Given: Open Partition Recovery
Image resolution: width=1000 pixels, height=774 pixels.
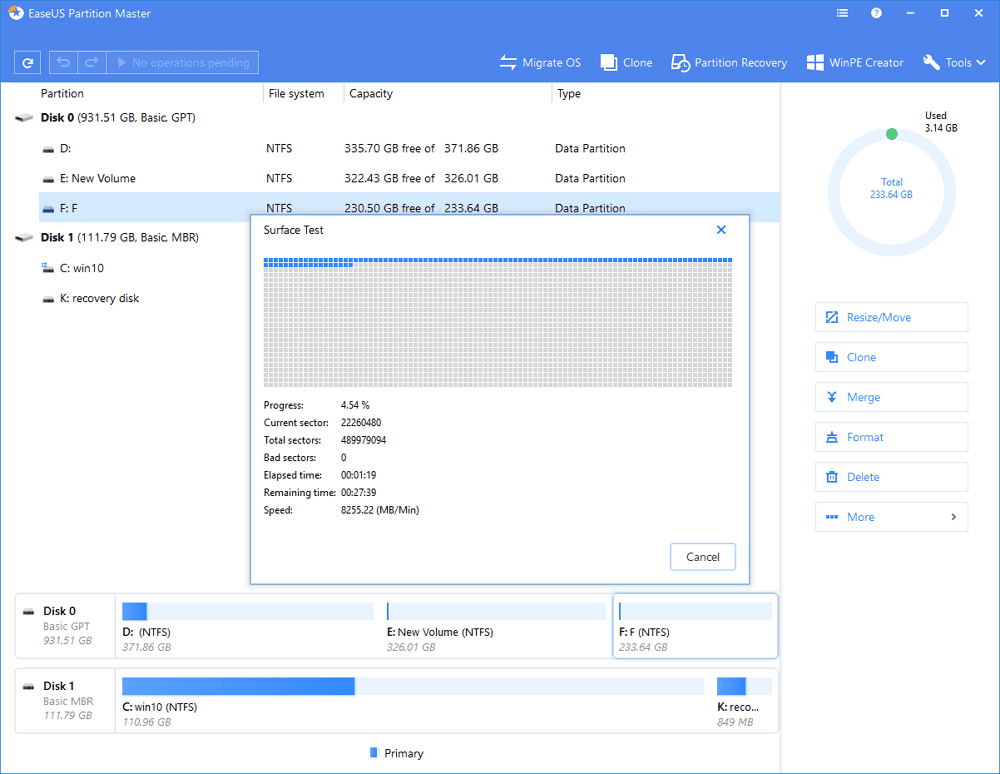Looking at the screenshot, I should coord(730,63).
